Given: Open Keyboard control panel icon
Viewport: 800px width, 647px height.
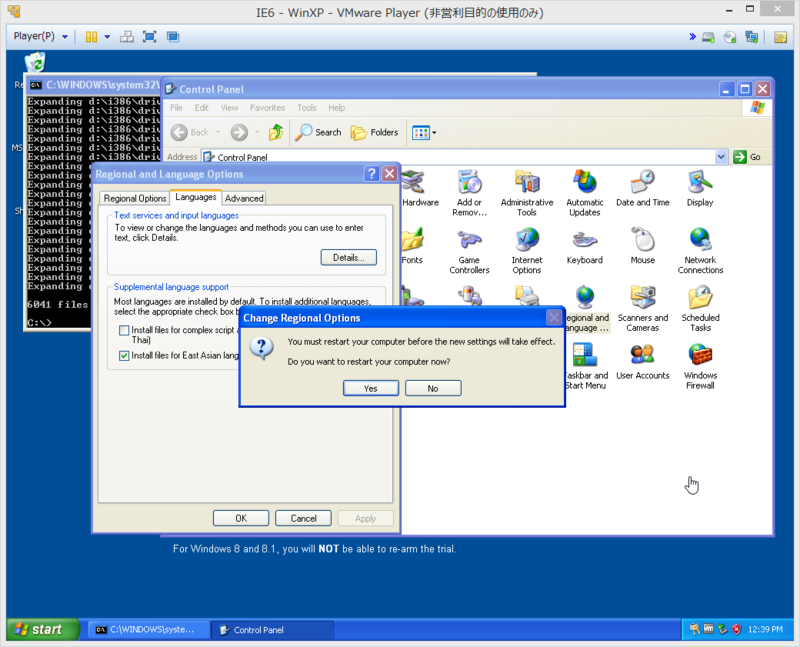Looking at the screenshot, I should pyautogui.click(x=585, y=246).
